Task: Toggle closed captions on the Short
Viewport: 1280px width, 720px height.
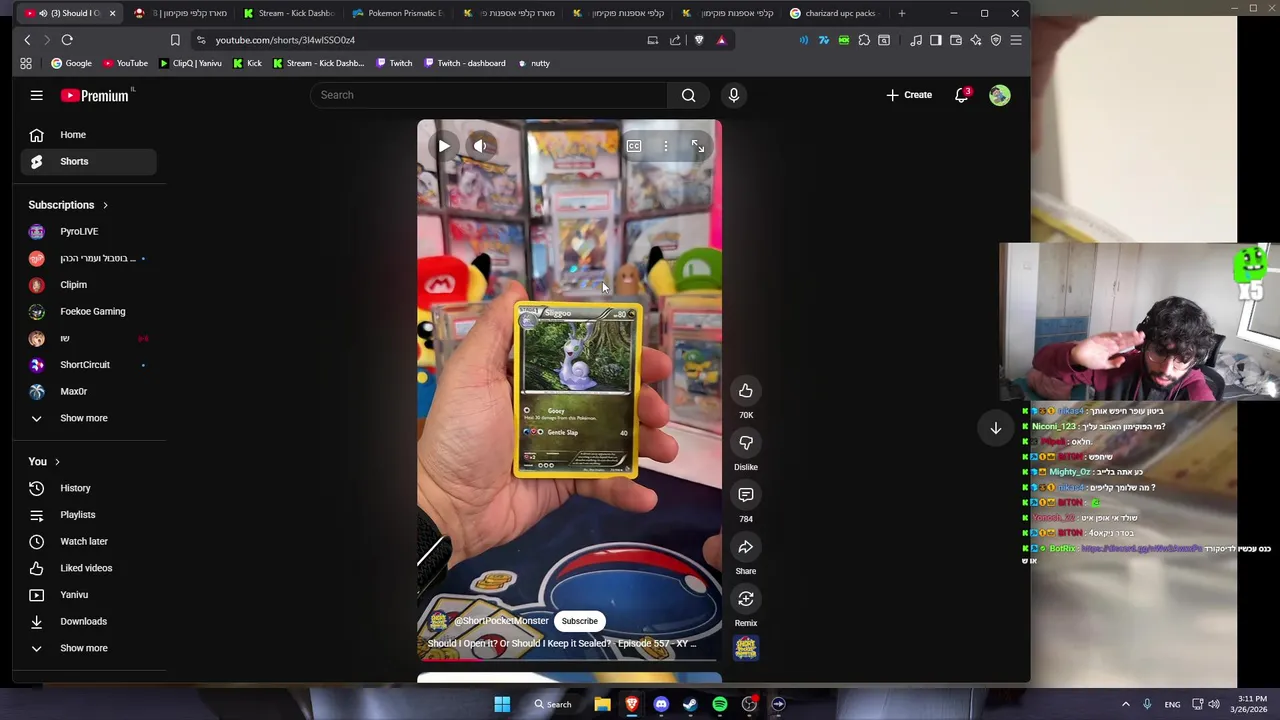Action: [634, 146]
